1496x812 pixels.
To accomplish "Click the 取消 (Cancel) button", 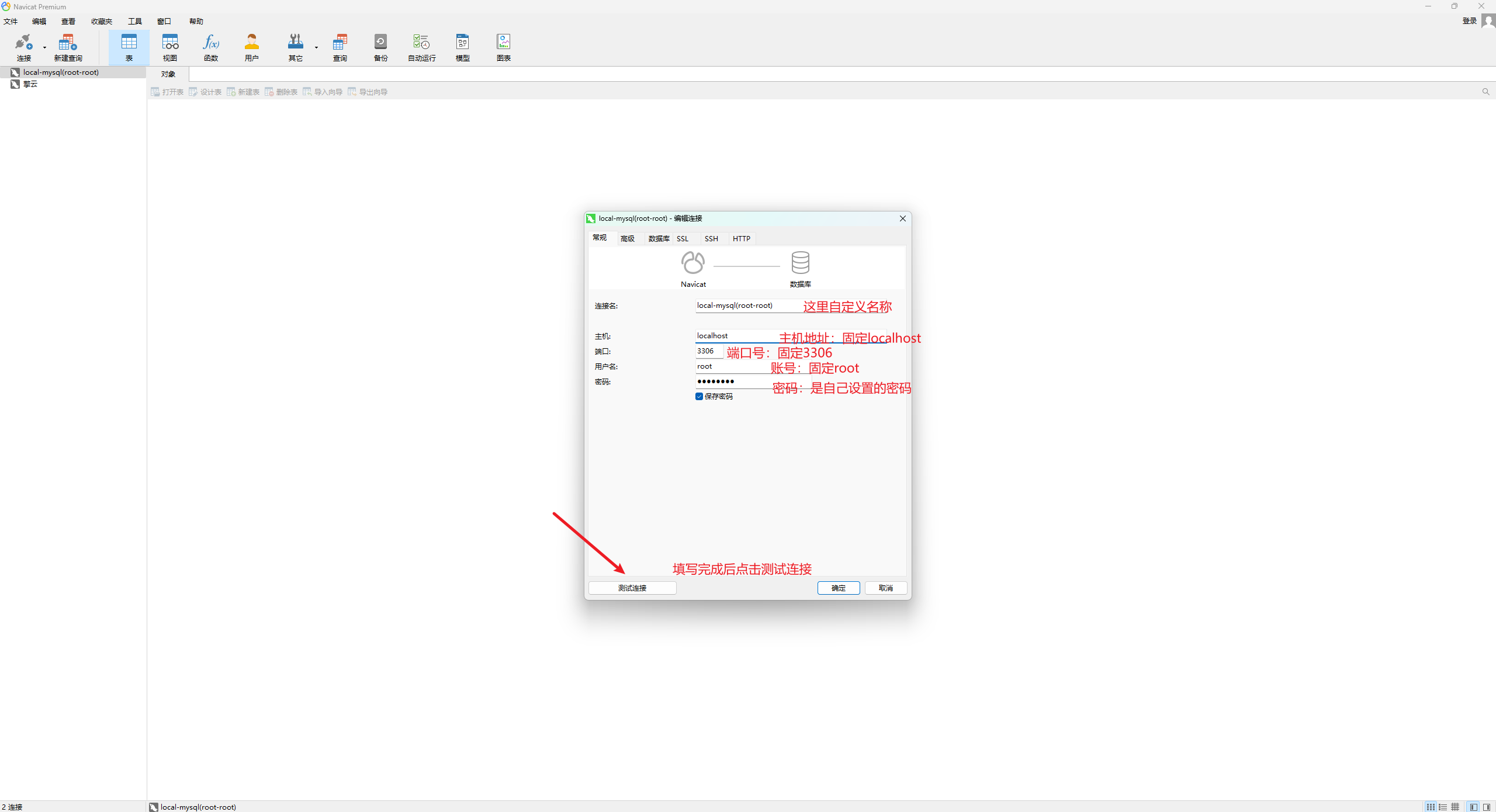I will [x=886, y=588].
